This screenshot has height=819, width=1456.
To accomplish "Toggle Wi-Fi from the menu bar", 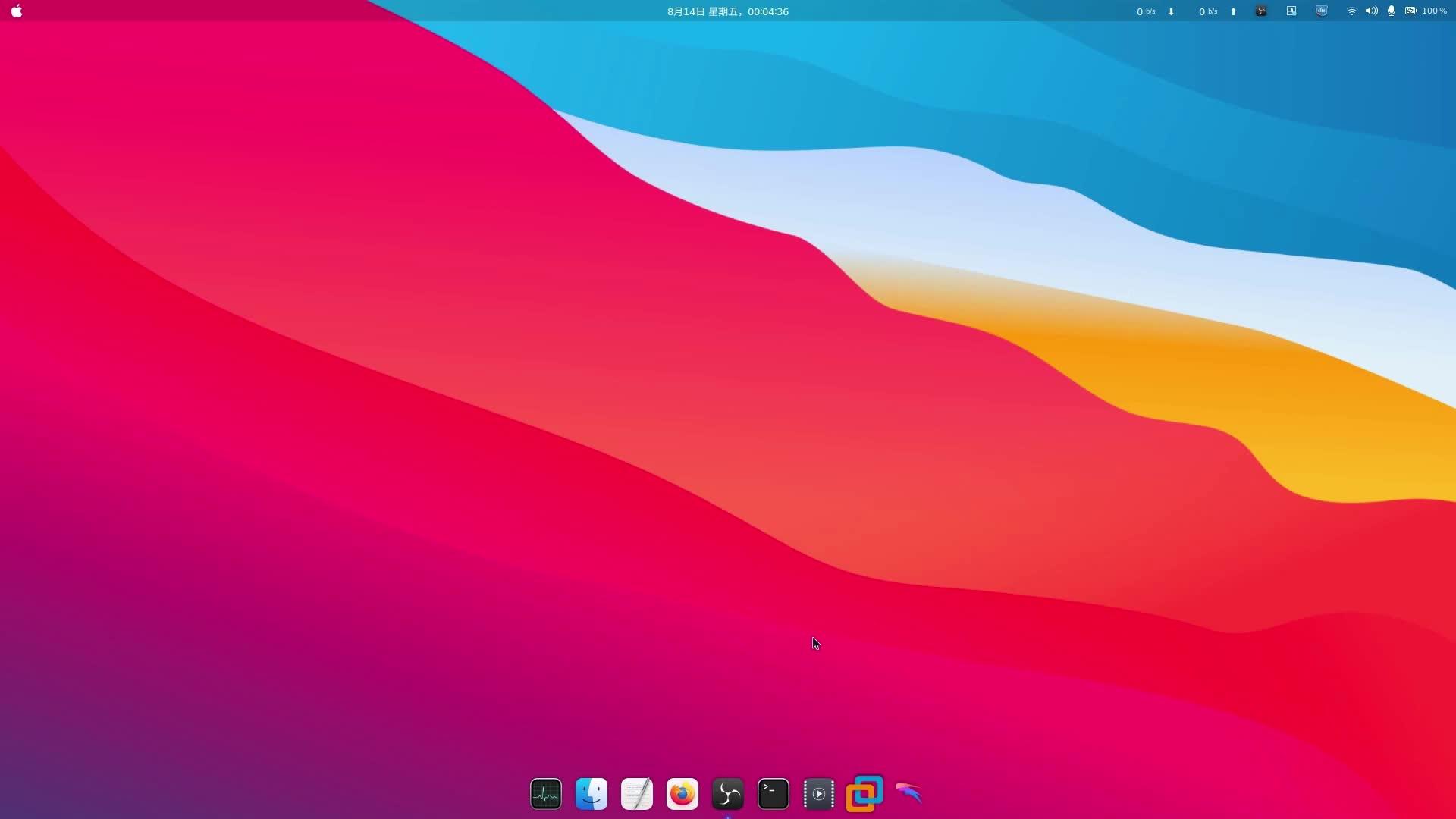I will [1352, 11].
